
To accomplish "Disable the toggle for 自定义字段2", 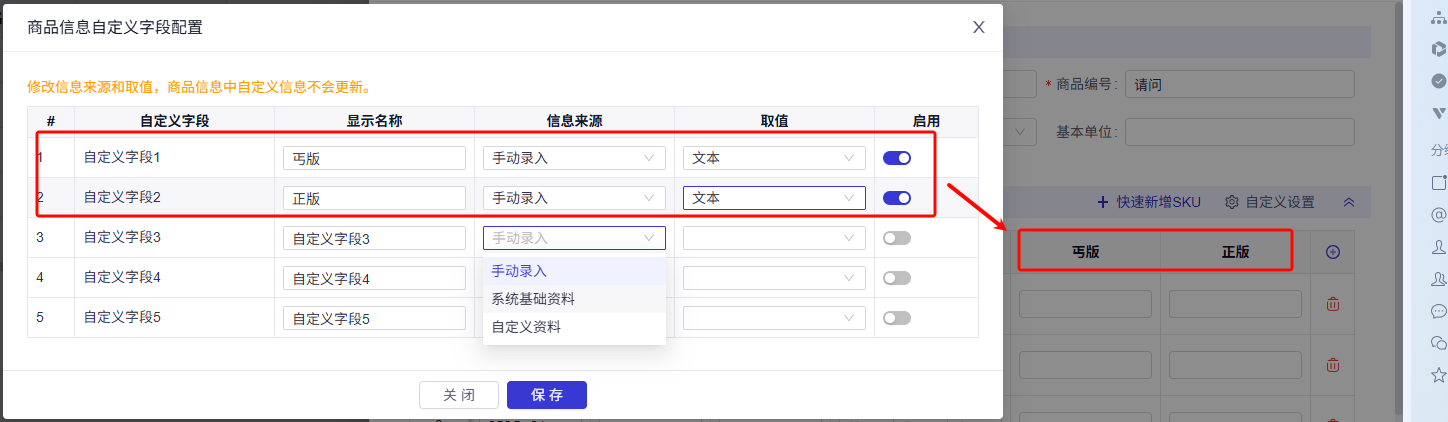I will click(897, 198).
